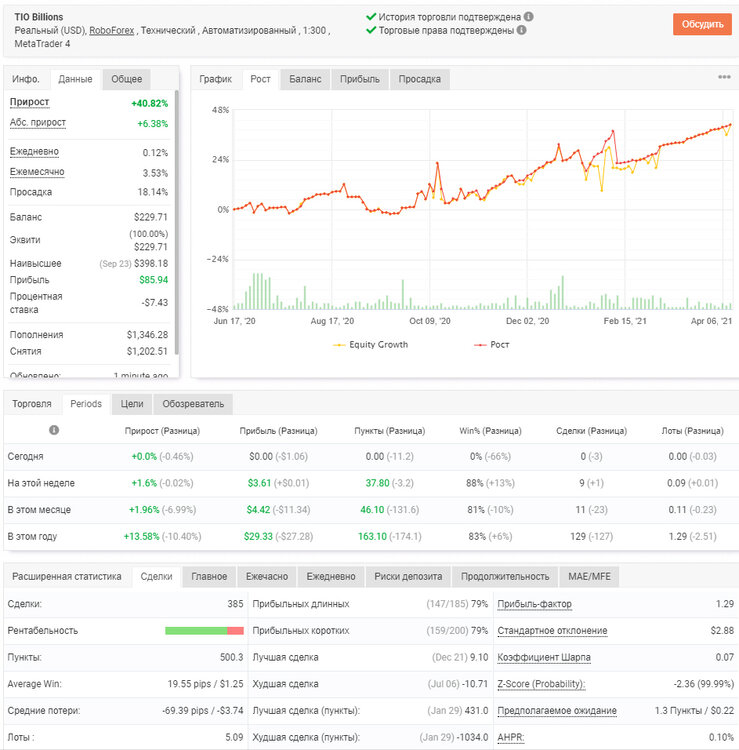This screenshot has width=739, height=750.
Task: Click the Предполагаемое ожидание label
Action: tap(557, 711)
